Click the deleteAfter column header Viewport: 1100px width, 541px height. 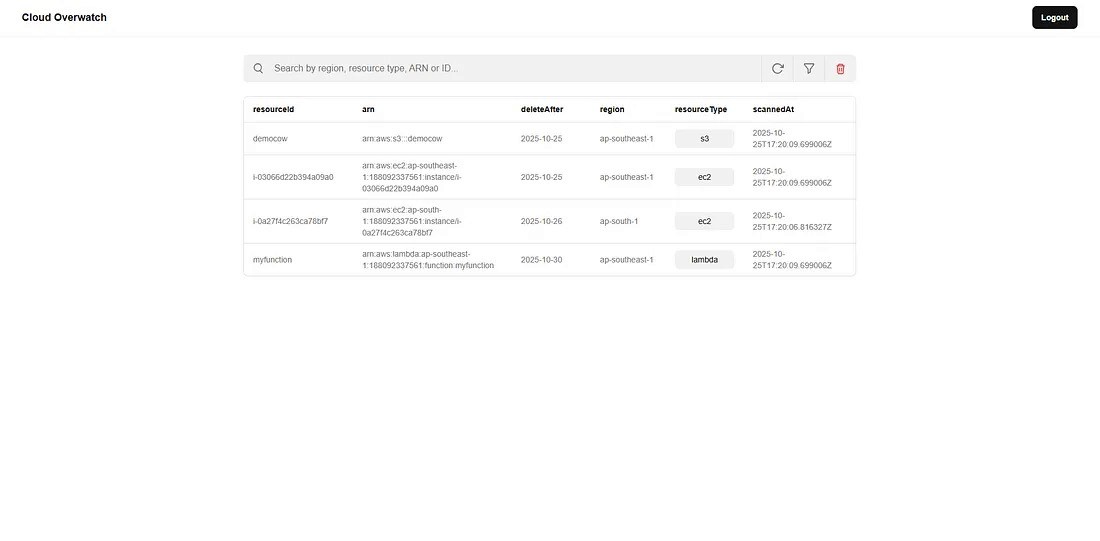coord(542,109)
